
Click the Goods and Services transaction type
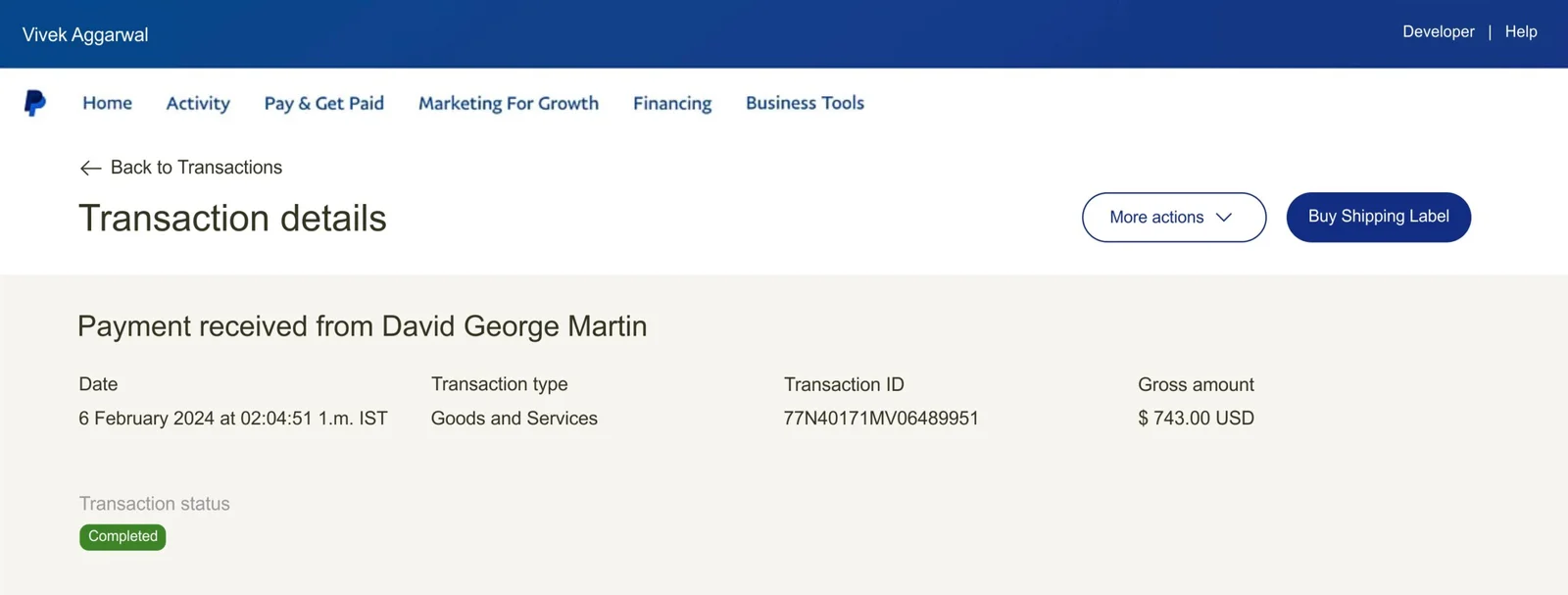pos(514,419)
